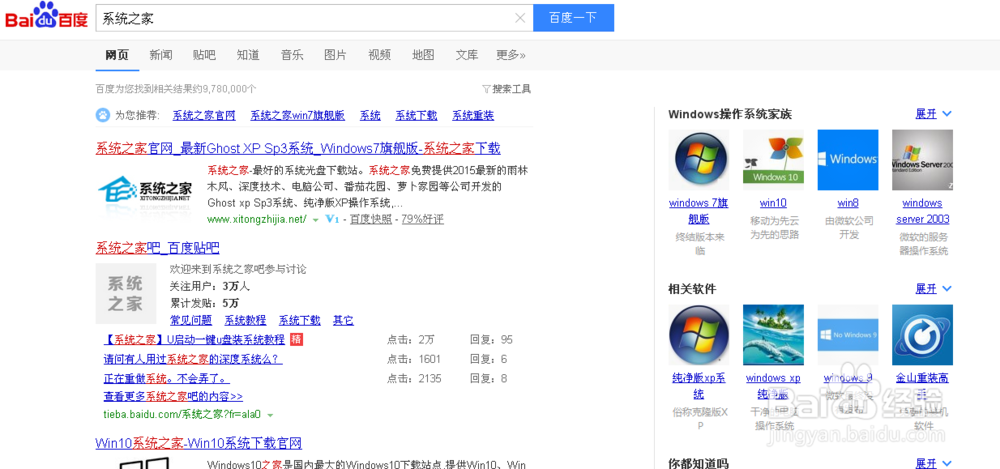Click the V1 credibility badge
This screenshot has height=469, width=1000.
333,220
